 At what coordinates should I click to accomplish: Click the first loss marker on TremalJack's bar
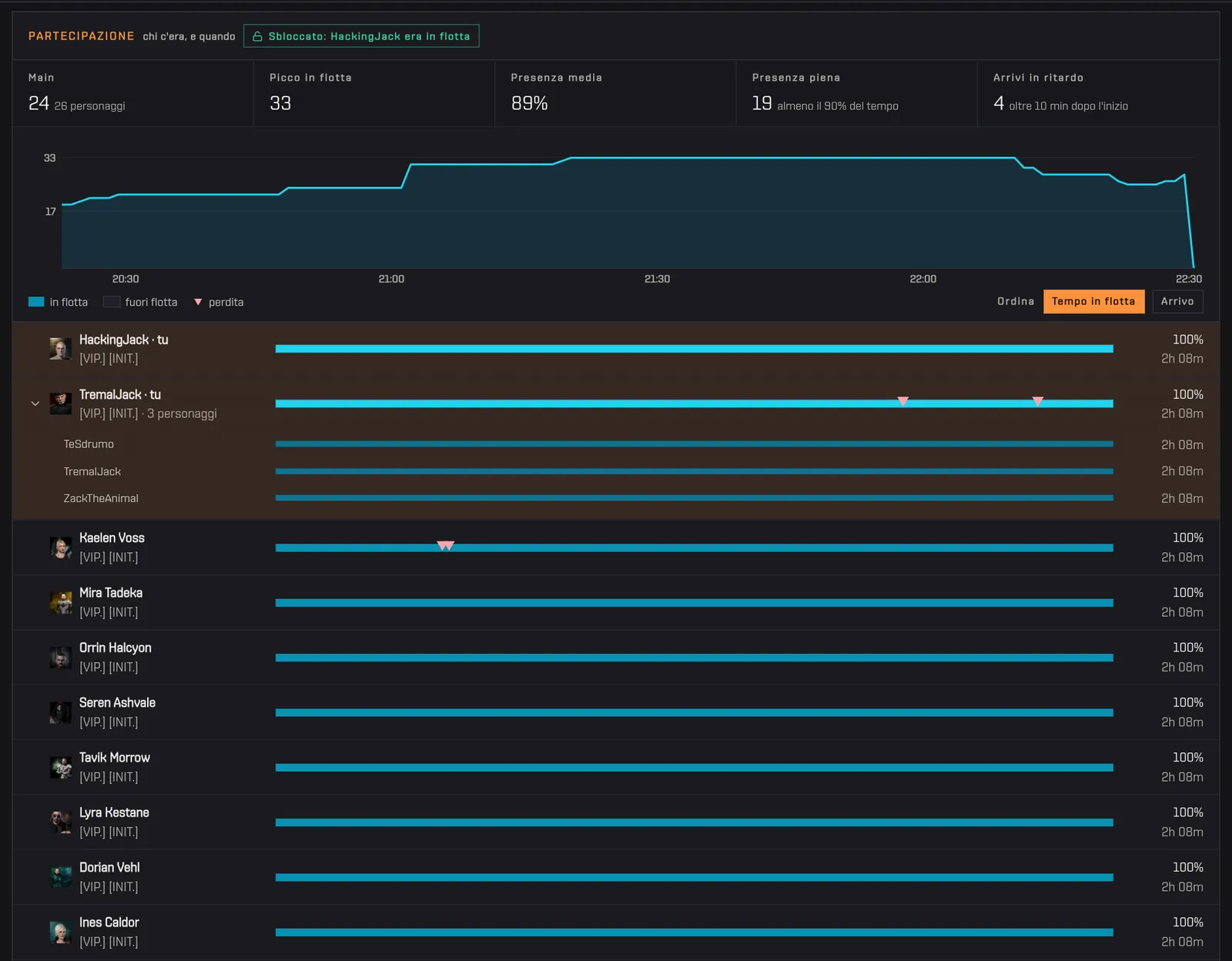coord(903,401)
